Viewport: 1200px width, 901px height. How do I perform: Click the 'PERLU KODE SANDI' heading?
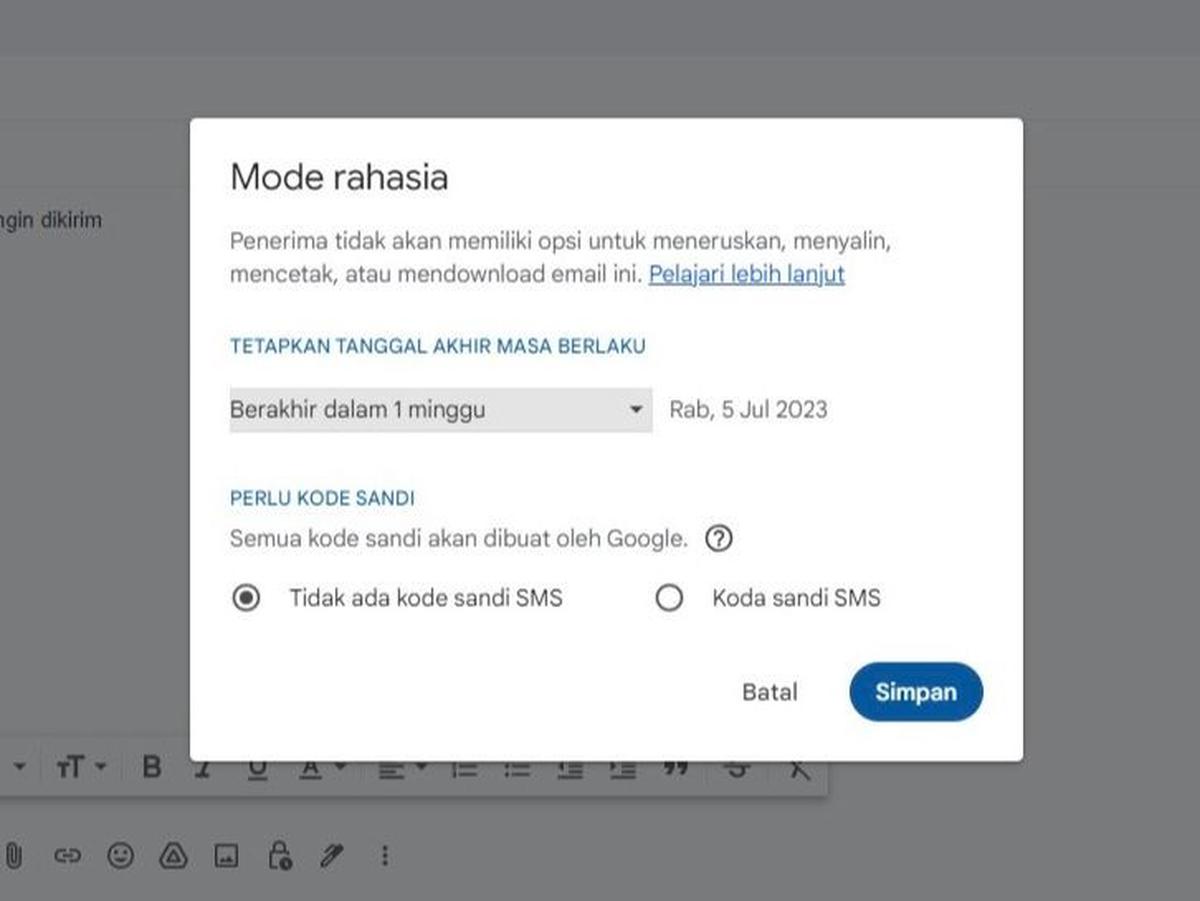click(x=322, y=498)
